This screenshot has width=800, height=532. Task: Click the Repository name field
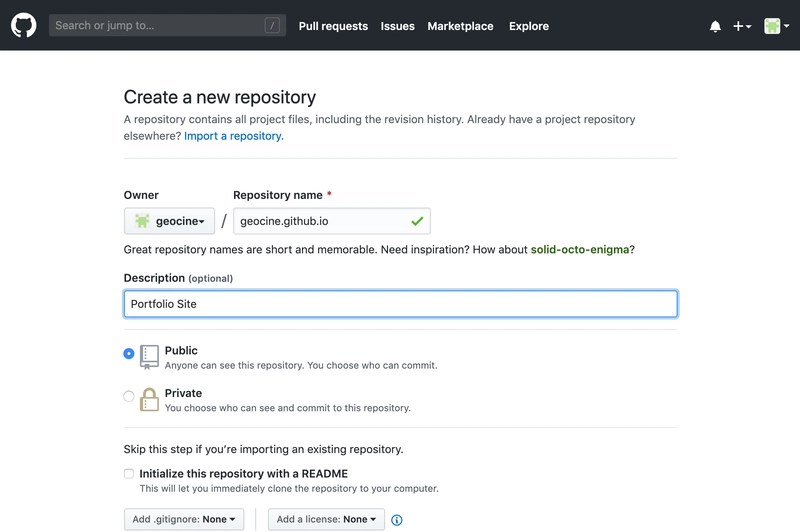[x=332, y=221]
